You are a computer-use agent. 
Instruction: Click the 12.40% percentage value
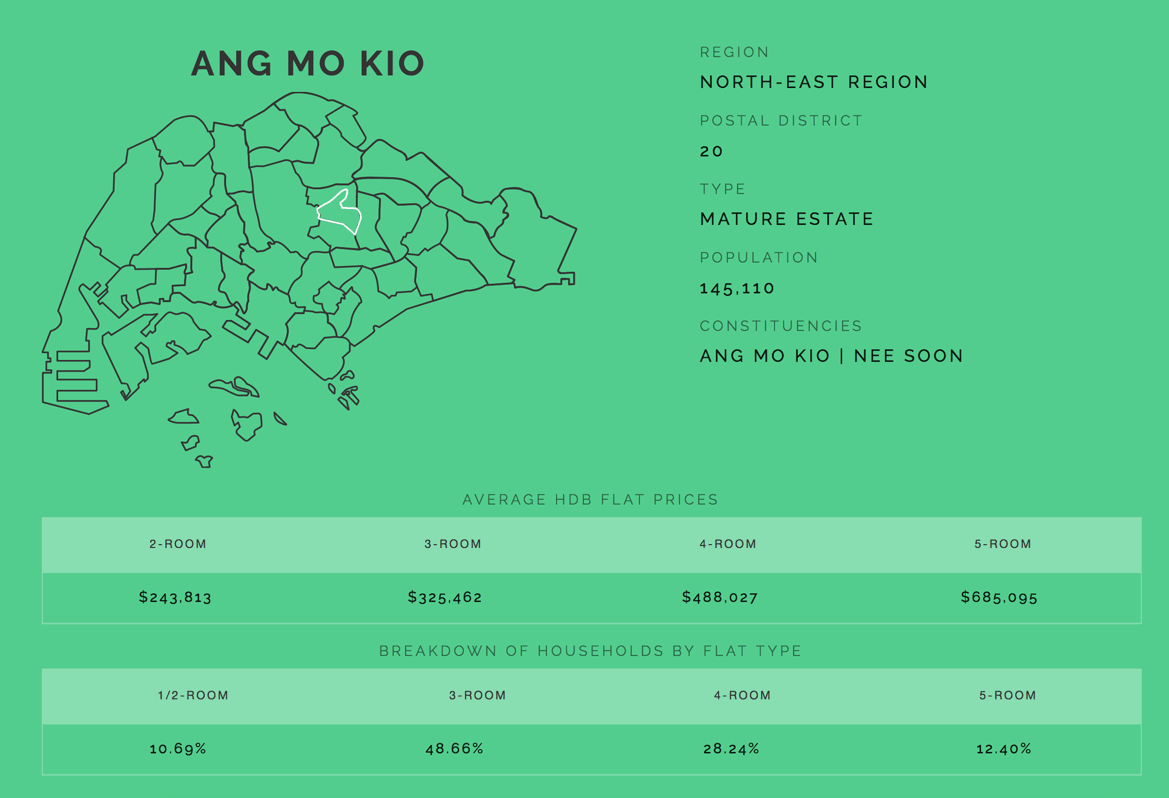click(1004, 748)
